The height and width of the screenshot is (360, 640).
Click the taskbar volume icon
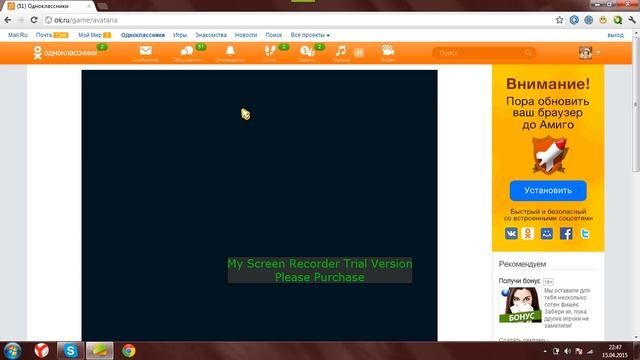pyautogui.click(x=567, y=351)
